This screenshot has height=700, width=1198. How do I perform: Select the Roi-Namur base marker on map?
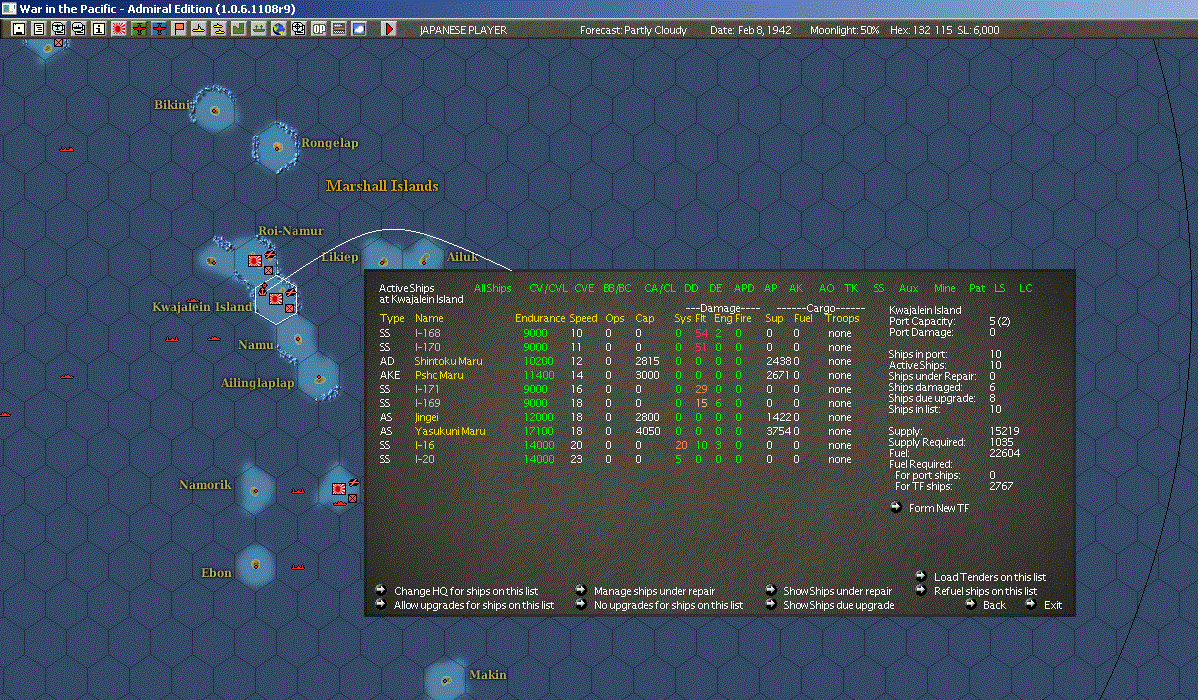coord(255,261)
